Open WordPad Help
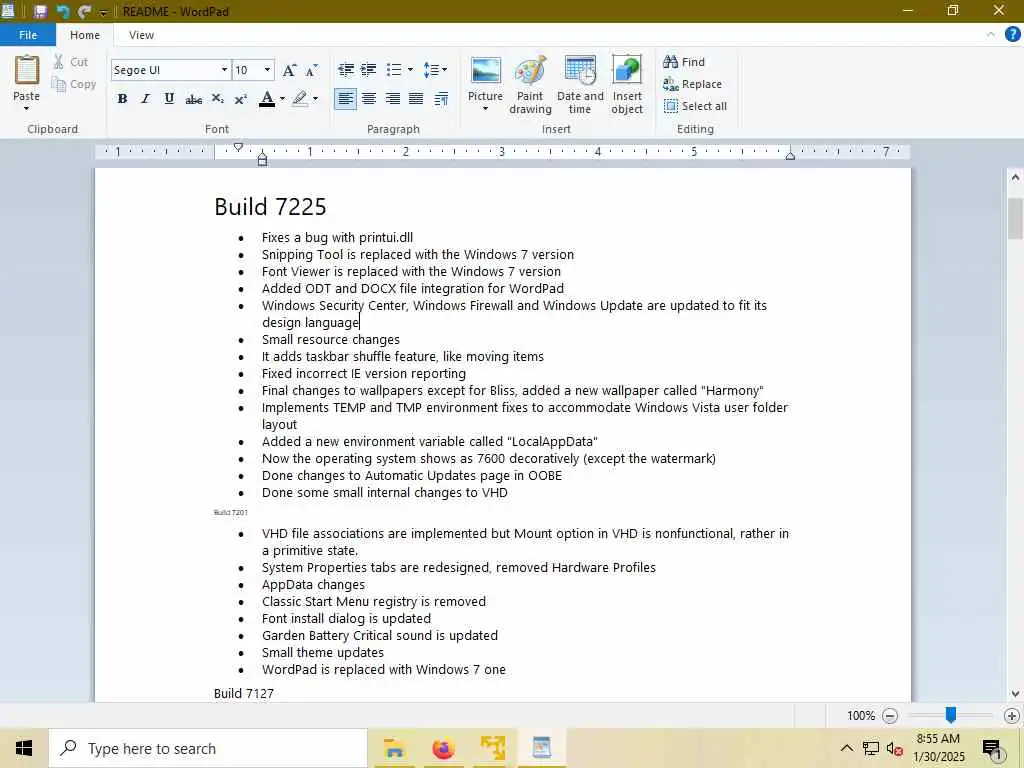 tap(1012, 35)
